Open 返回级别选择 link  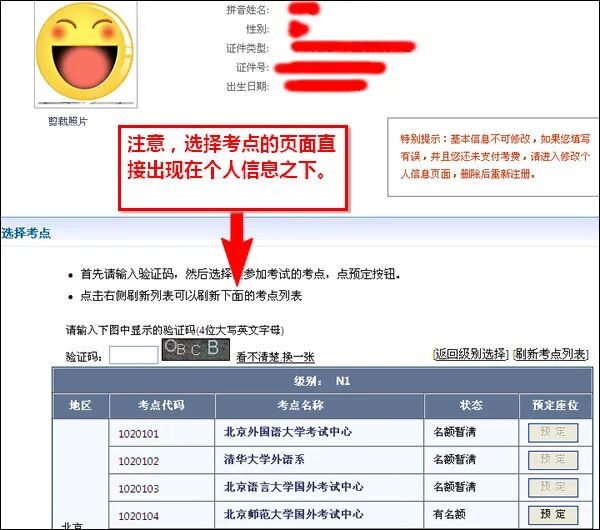[471, 354]
